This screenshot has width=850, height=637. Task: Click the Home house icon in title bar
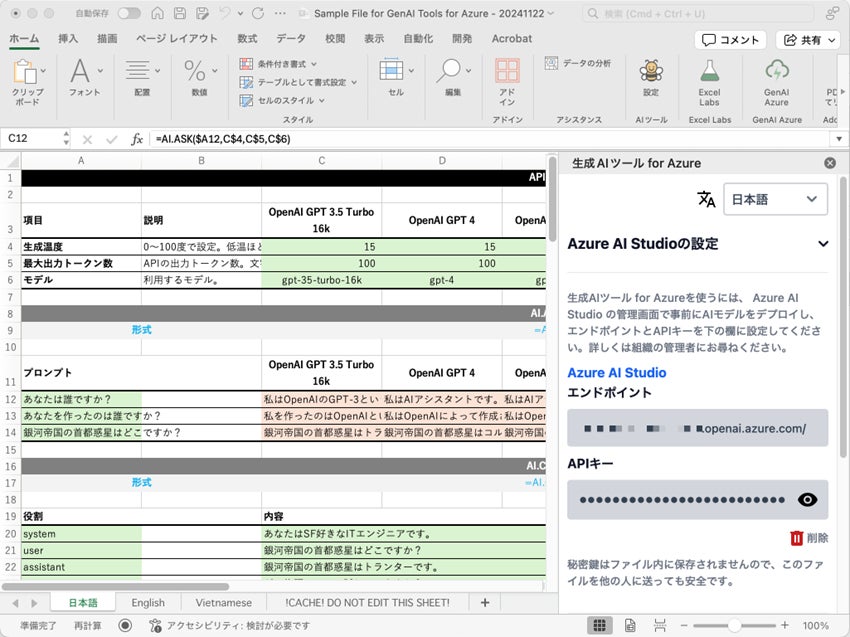[157, 14]
